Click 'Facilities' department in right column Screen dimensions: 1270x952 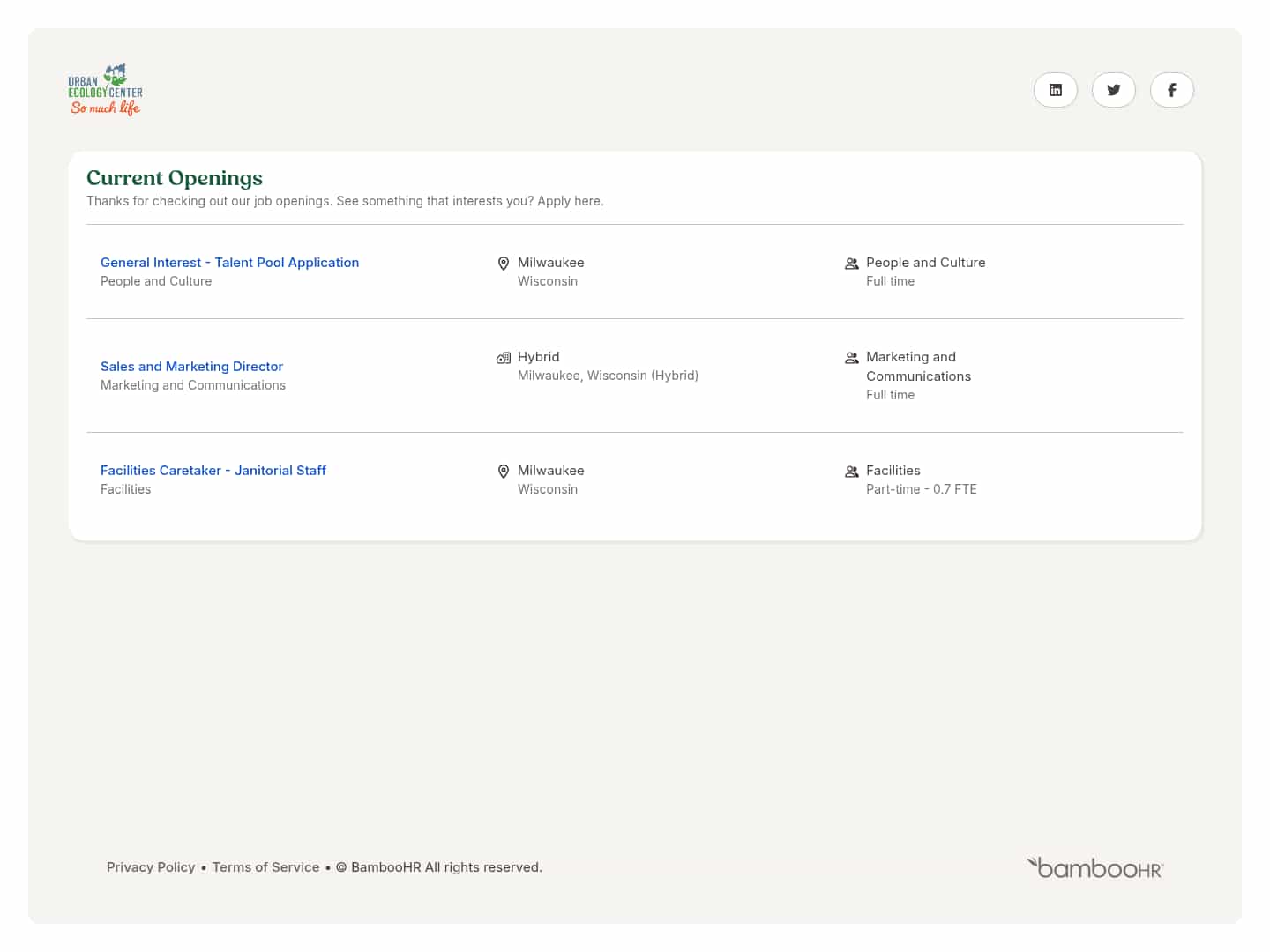[893, 471]
